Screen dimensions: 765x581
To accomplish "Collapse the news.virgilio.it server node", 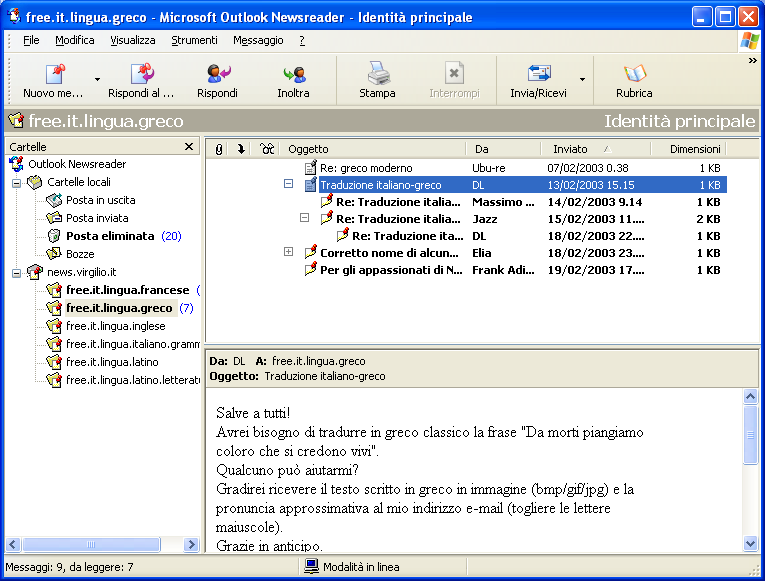I will pos(17,274).
